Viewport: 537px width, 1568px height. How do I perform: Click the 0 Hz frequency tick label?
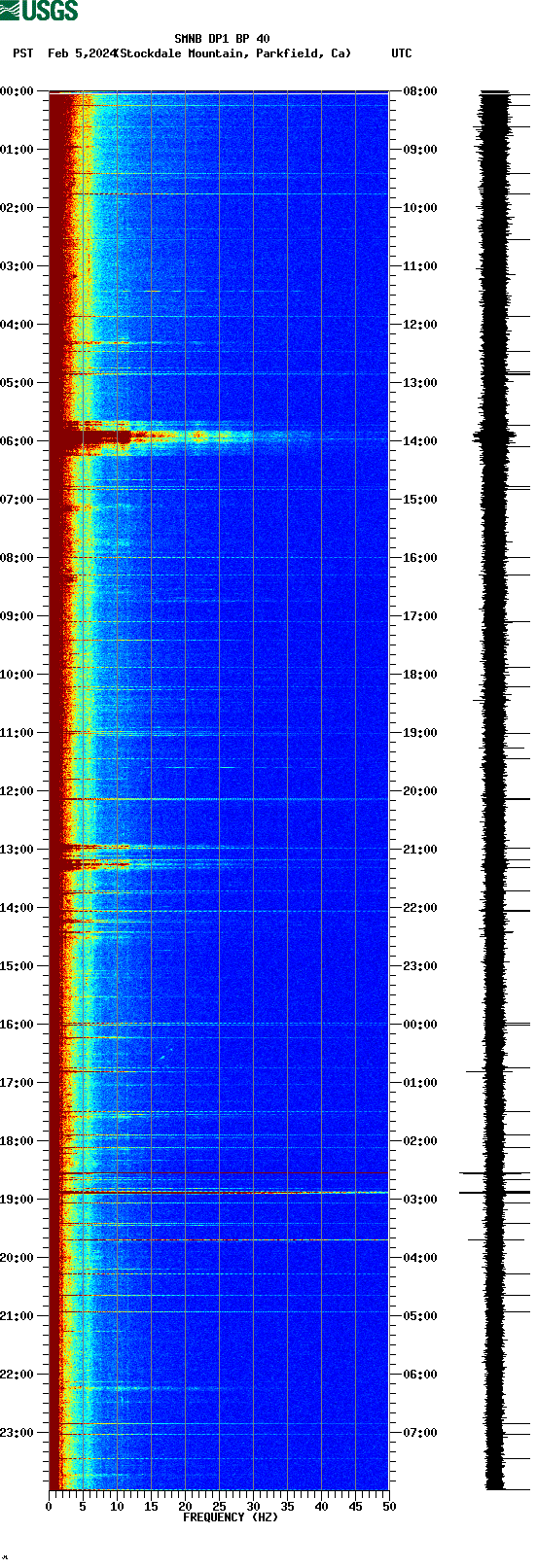point(49,1507)
